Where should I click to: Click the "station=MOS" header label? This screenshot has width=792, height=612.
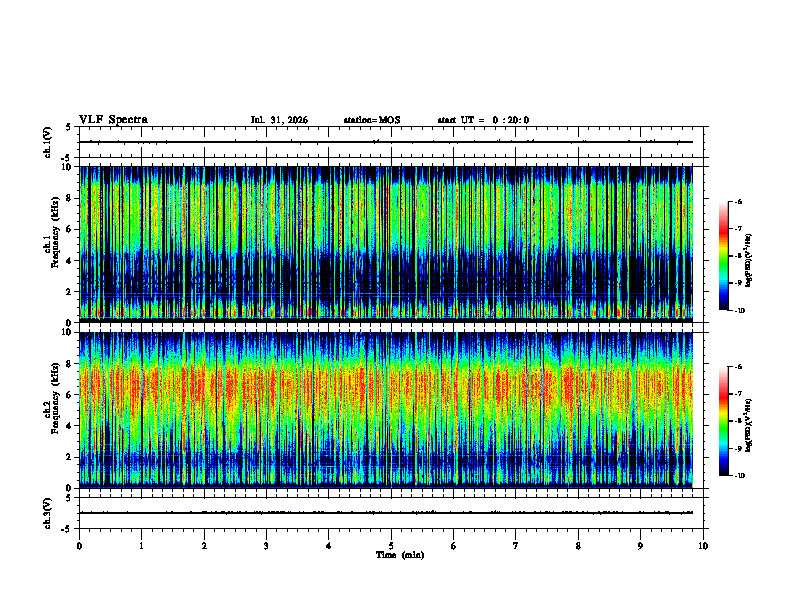tap(372, 120)
